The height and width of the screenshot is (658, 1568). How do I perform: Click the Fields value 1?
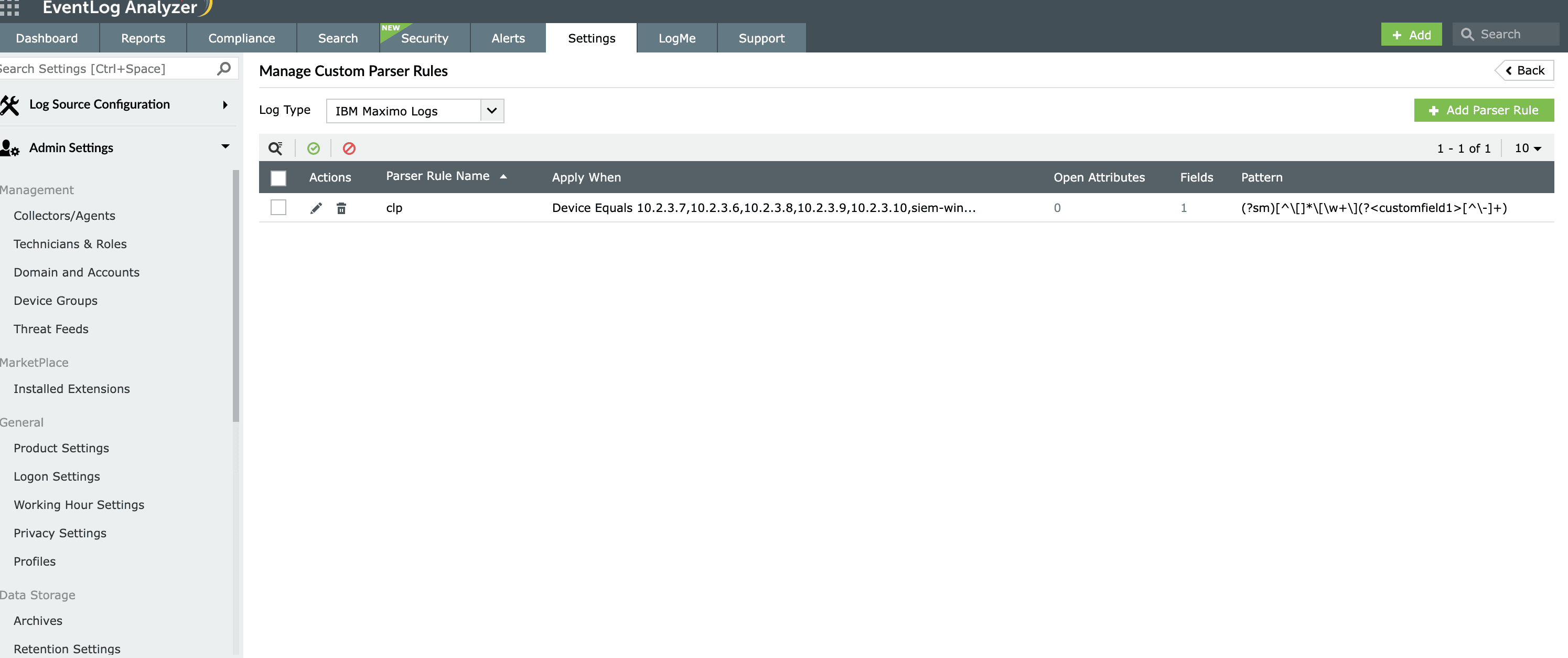tap(1184, 208)
